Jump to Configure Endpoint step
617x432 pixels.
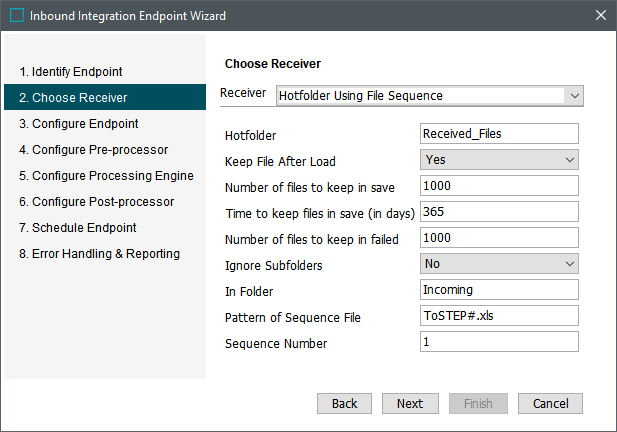pos(78,124)
